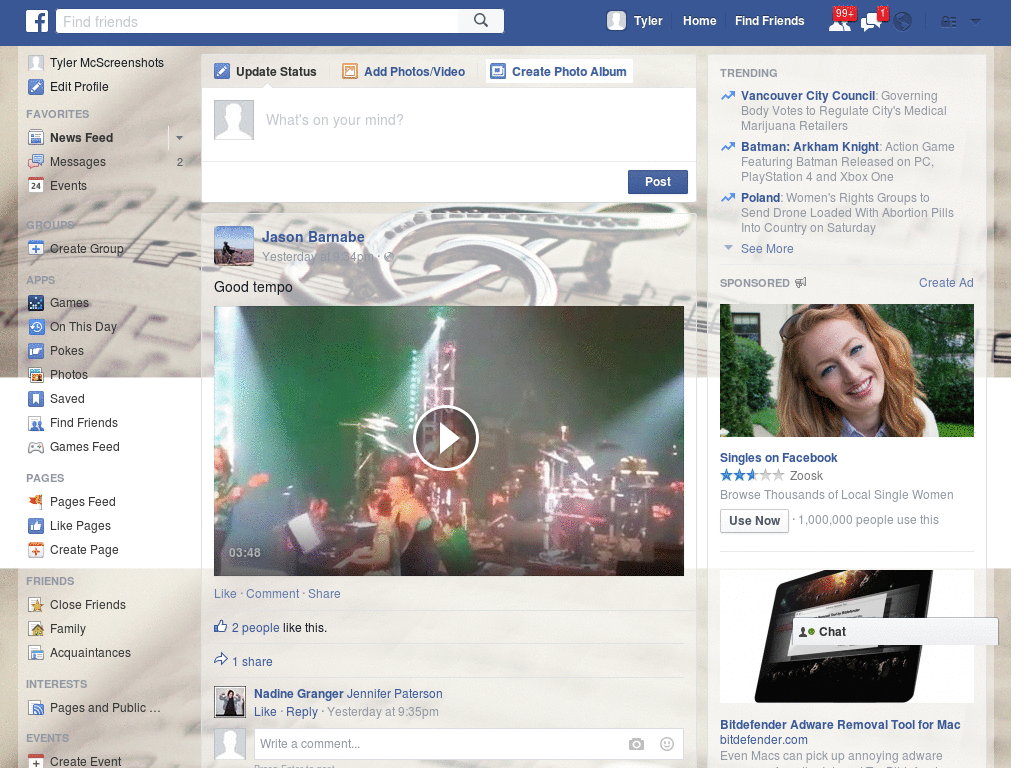The image size is (1024, 768).
Task: Select the Create Photo Album tab
Action: (559, 71)
